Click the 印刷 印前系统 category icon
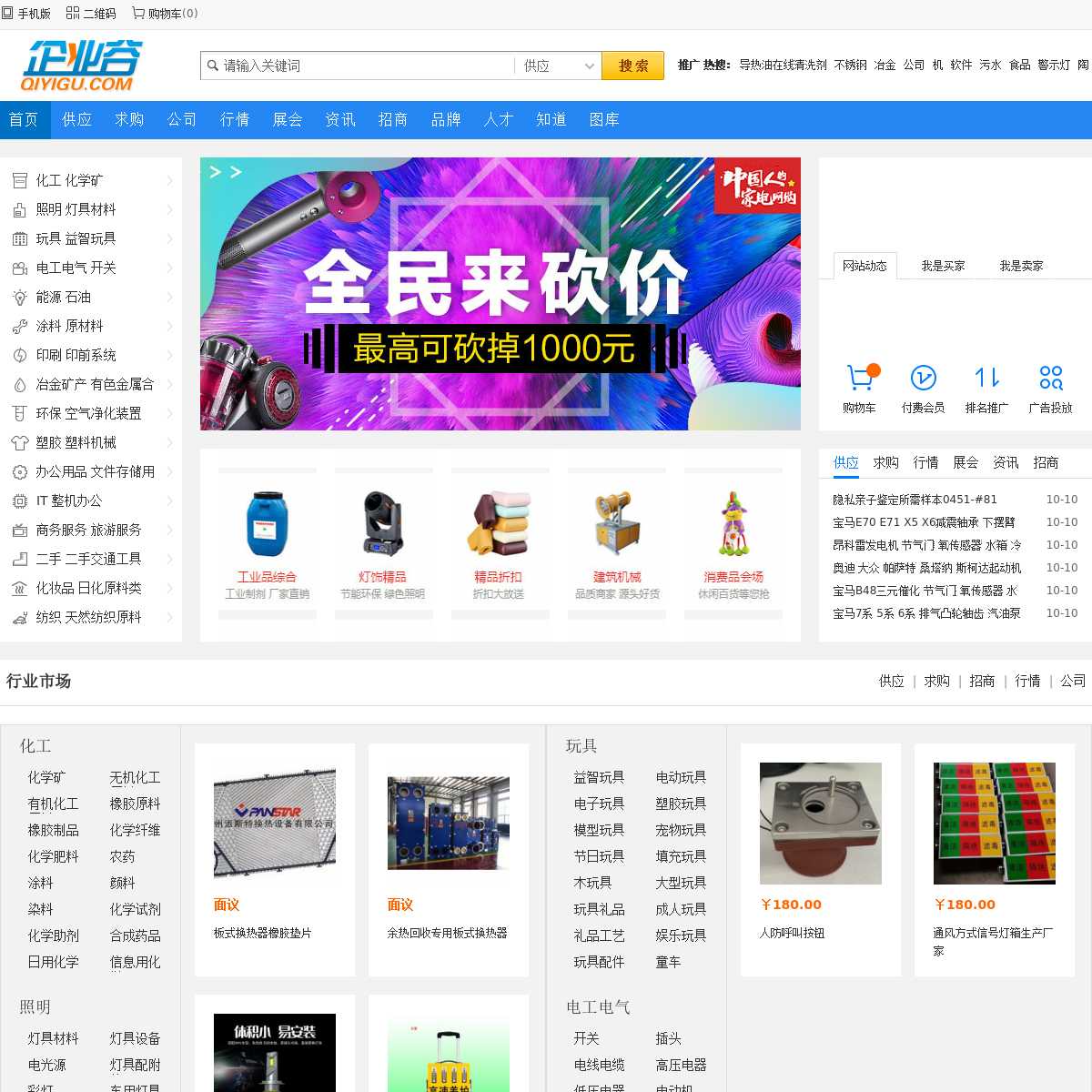Image resolution: width=1092 pixels, height=1092 pixels. point(20,355)
